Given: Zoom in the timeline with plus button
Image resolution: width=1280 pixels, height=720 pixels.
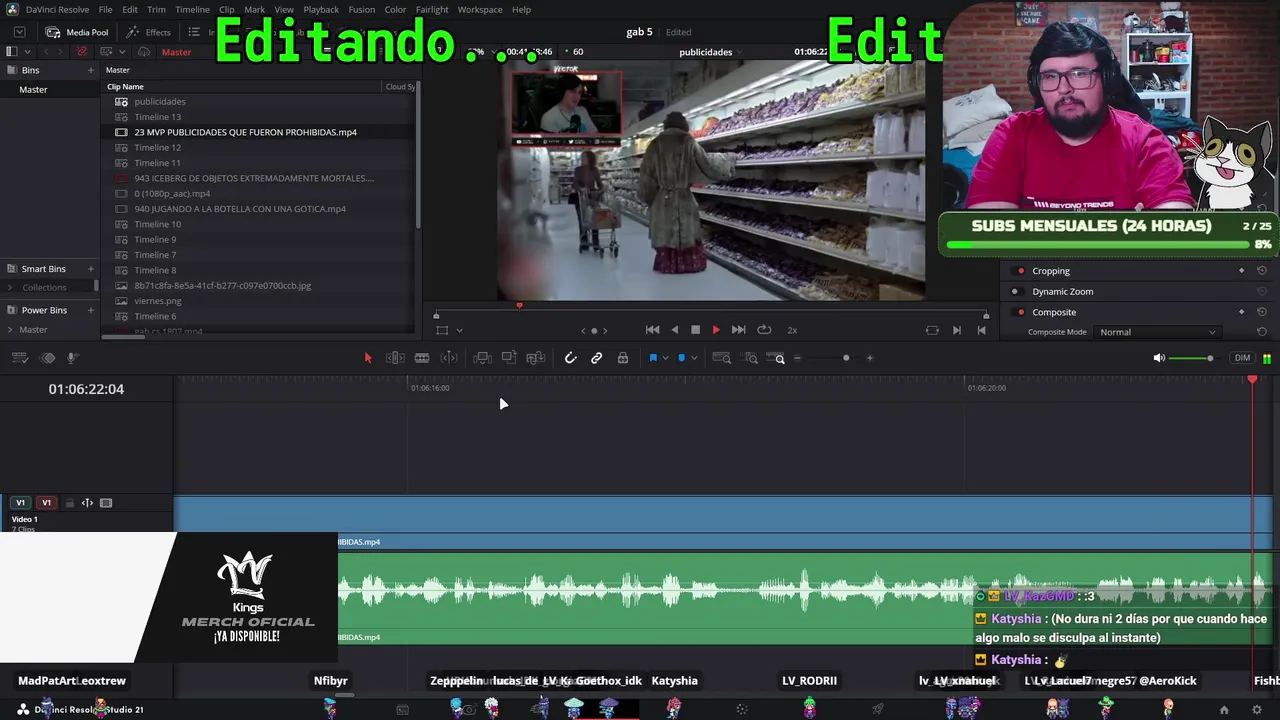Looking at the screenshot, I should tap(869, 358).
